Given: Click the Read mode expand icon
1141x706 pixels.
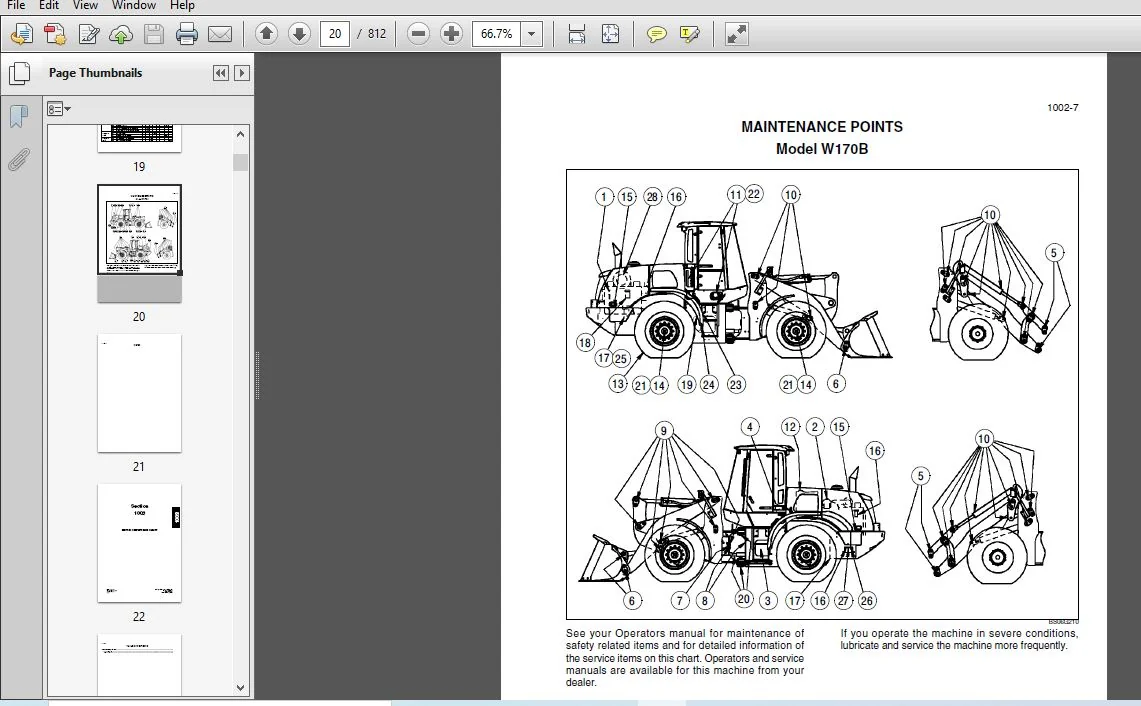Looking at the screenshot, I should 736,33.
